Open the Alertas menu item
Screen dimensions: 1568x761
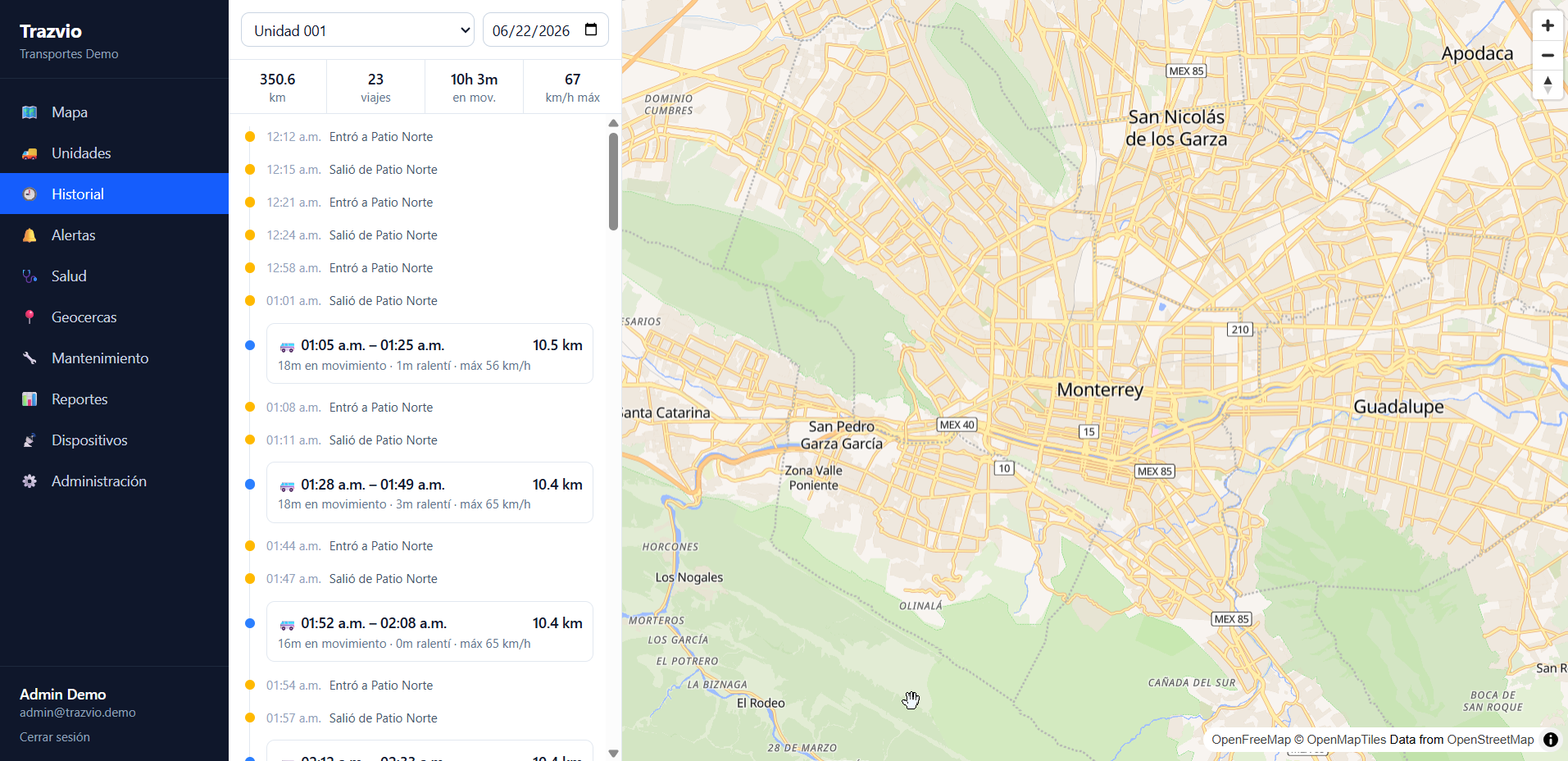coord(114,235)
